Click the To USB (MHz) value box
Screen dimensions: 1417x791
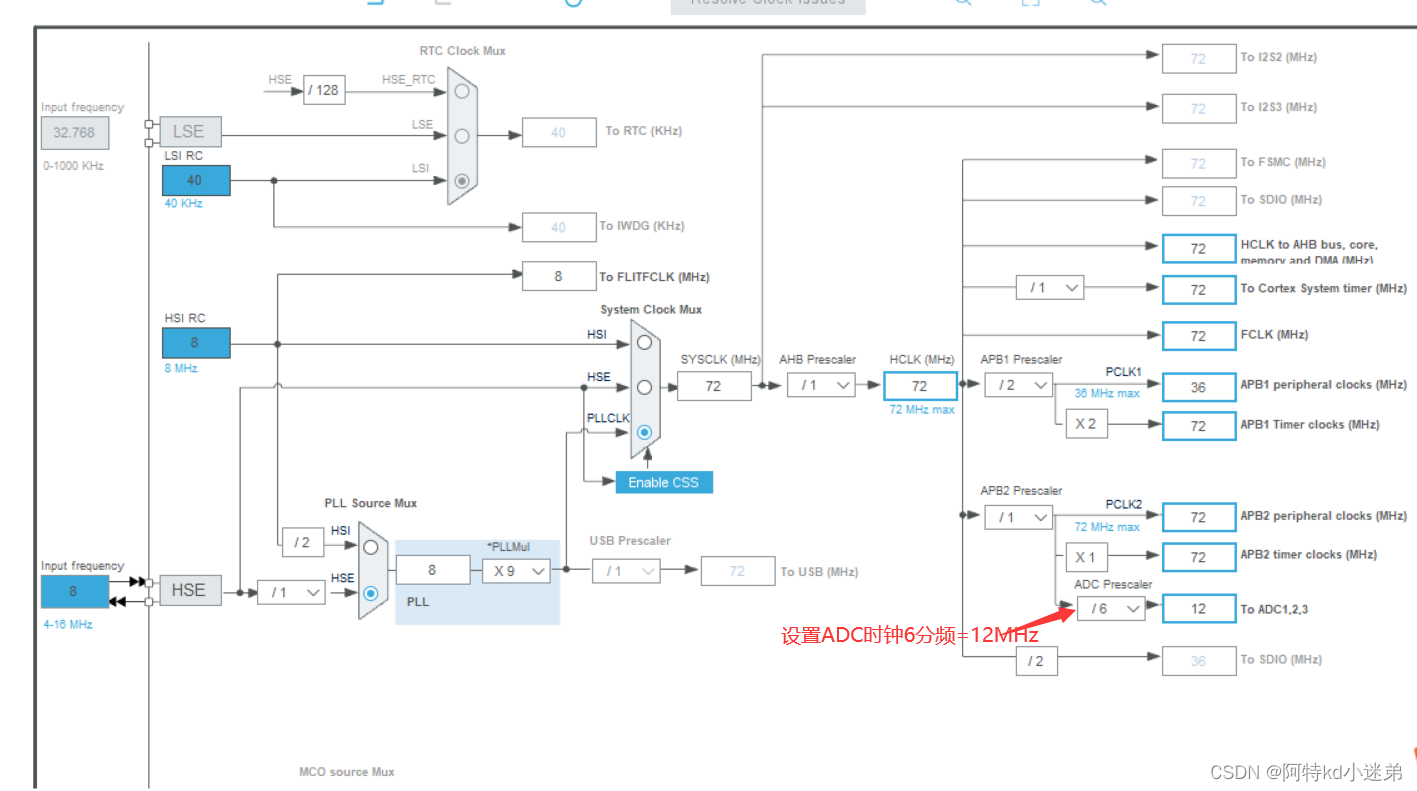point(738,571)
